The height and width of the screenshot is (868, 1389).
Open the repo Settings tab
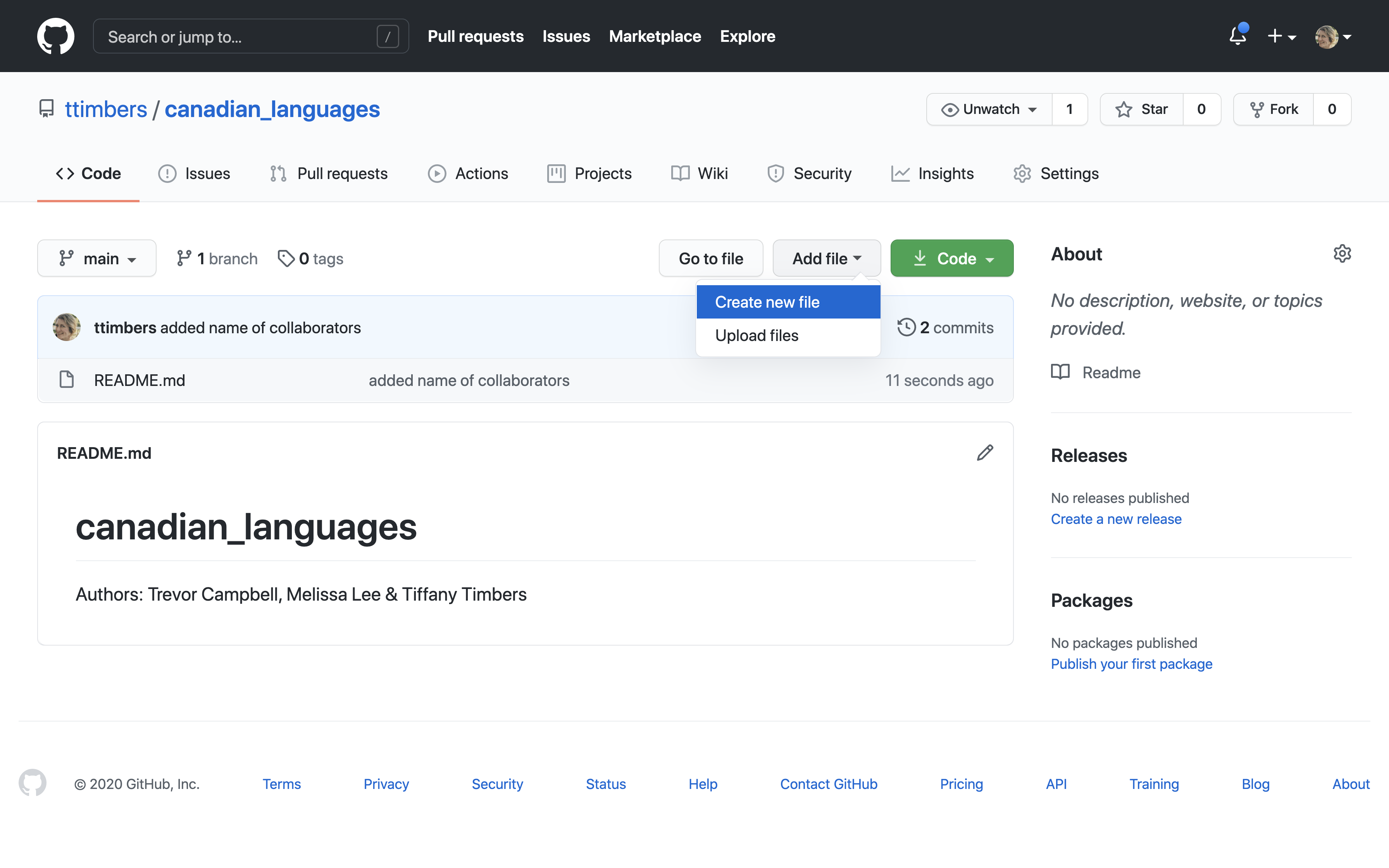(1056, 173)
